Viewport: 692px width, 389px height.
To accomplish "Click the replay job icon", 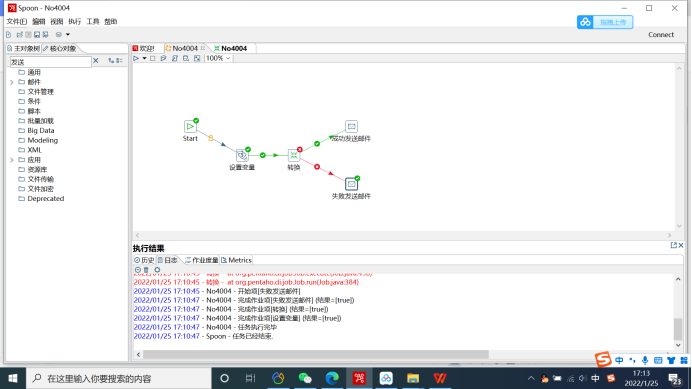I will point(163,58).
